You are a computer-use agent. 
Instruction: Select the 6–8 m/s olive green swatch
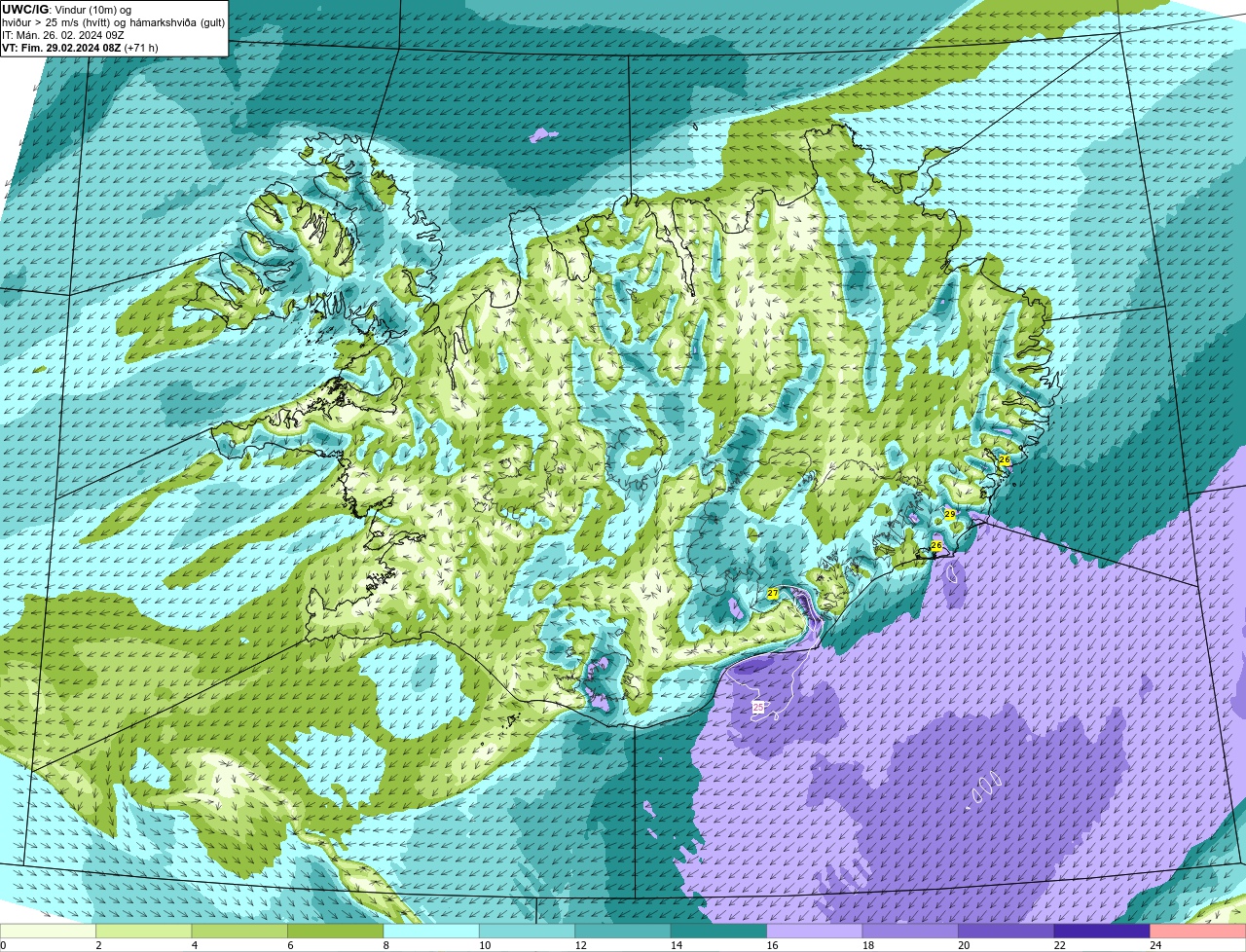click(x=336, y=932)
